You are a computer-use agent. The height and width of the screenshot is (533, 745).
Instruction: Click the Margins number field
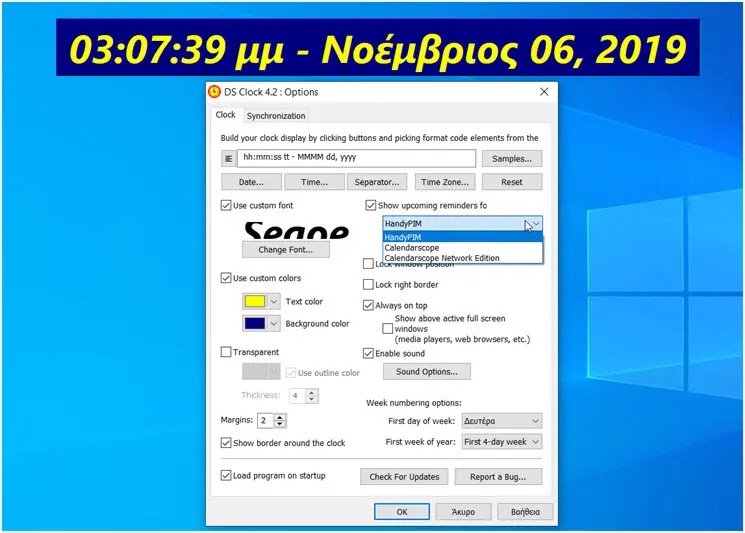pyautogui.click(x=266, y=420)
